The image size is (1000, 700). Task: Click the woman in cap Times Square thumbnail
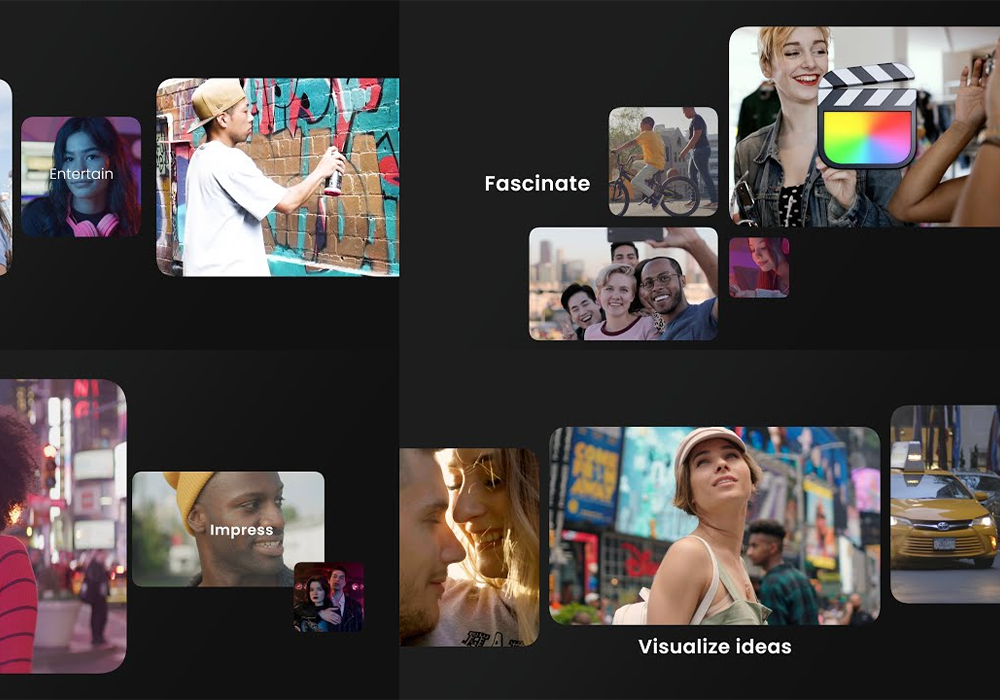pyautogui.click(x=714, y=525)
